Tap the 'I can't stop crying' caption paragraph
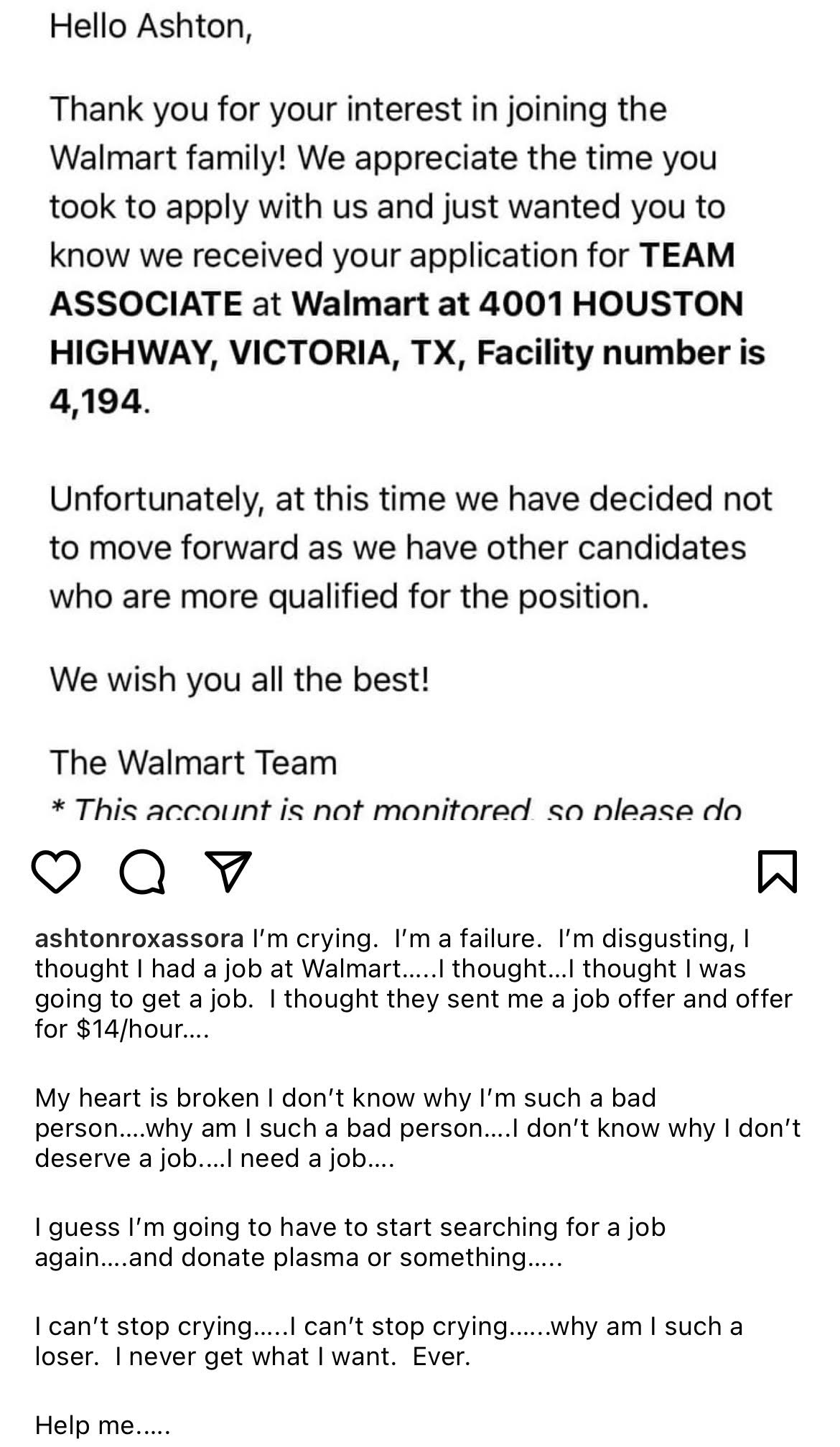The width and height of the screenshot is (840, 1447). pyautogui.click(x=388, y=1341)
